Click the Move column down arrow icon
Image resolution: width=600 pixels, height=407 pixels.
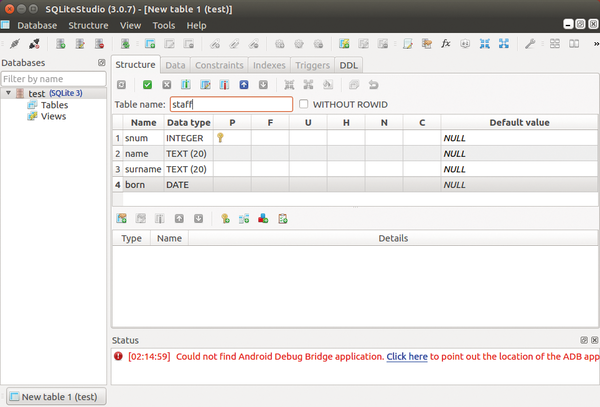(x=263, y=85)
